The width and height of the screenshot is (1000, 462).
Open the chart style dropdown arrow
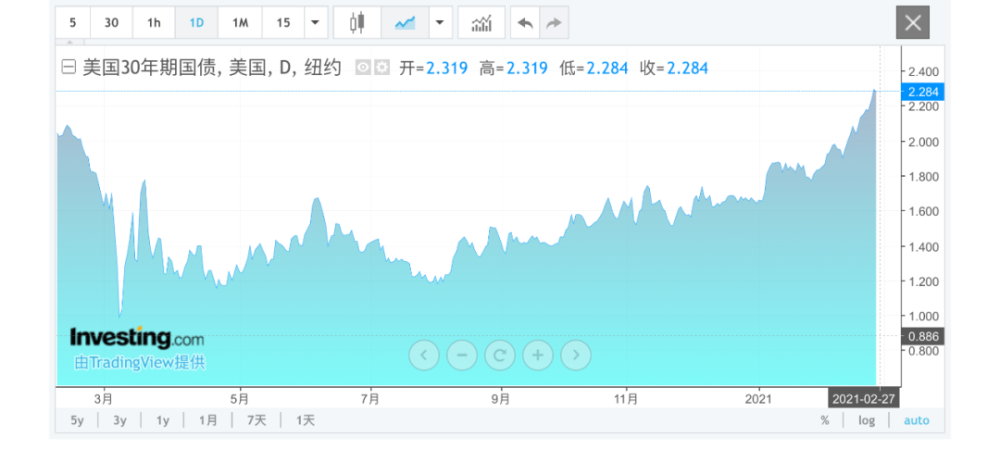[440, 23]
